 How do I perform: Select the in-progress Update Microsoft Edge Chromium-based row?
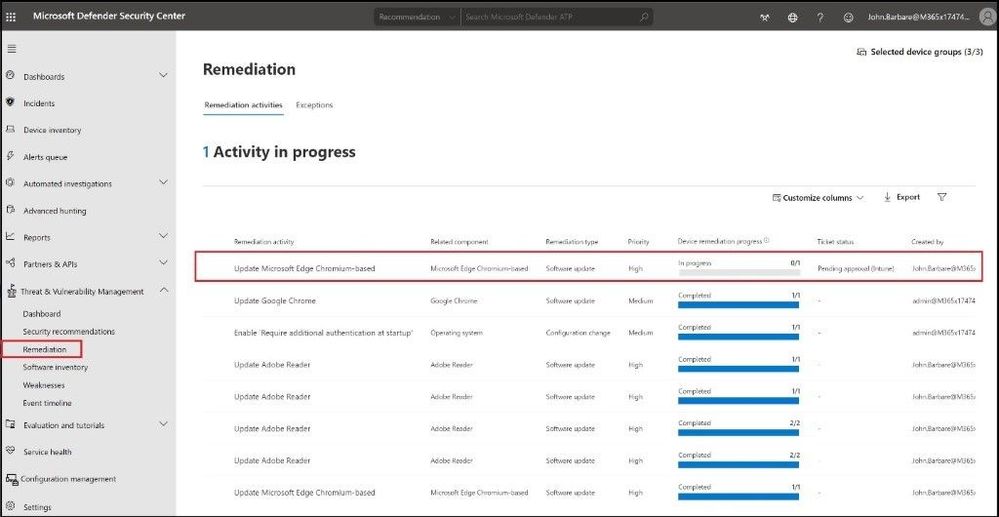tap(588, 268)
